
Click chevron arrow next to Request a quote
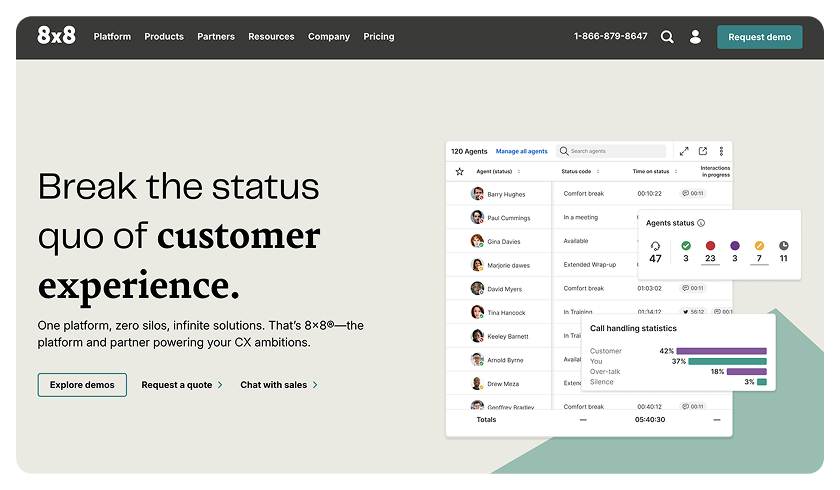pos(220,385)
